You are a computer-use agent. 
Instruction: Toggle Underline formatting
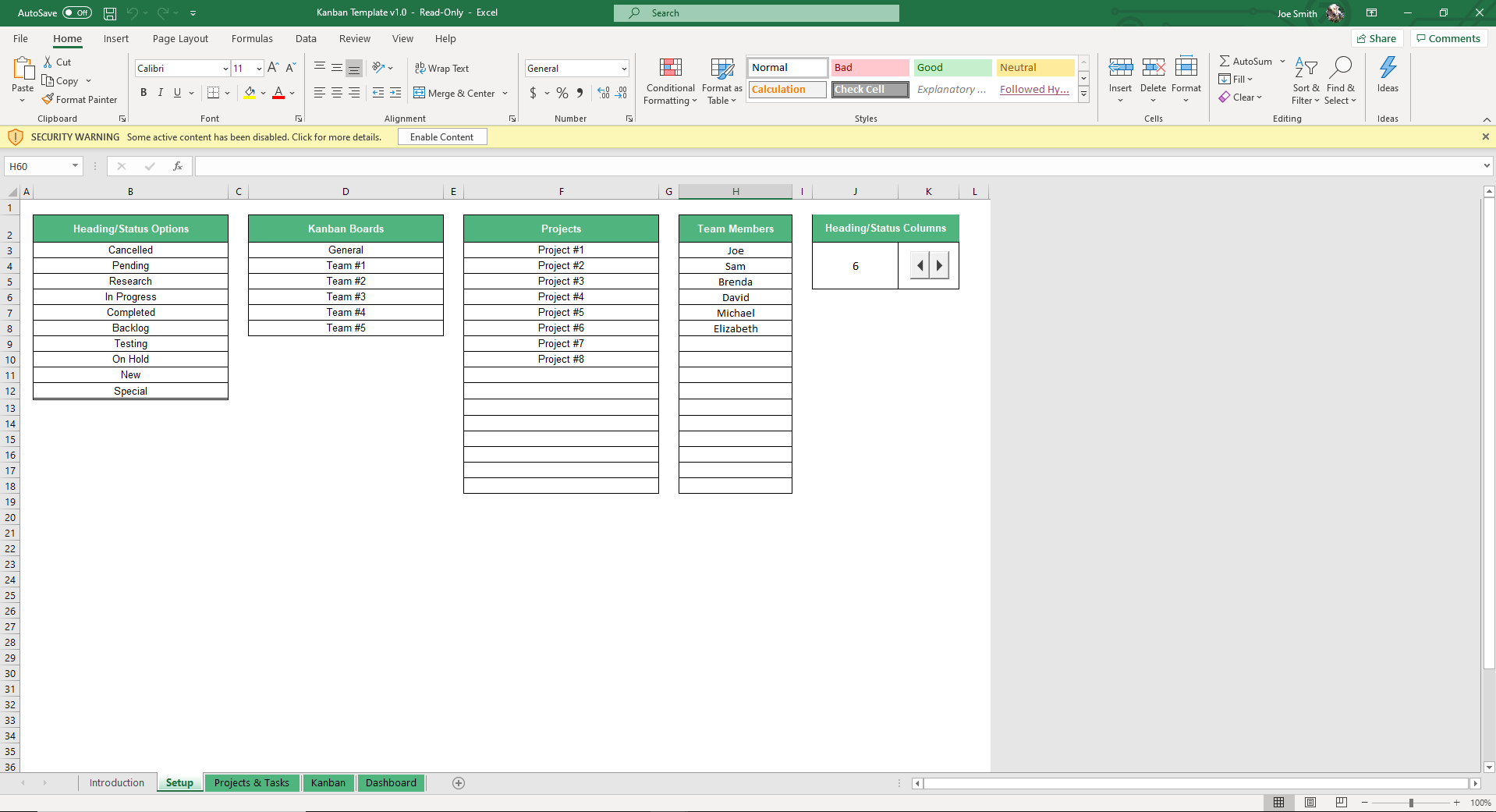[178, 93]
